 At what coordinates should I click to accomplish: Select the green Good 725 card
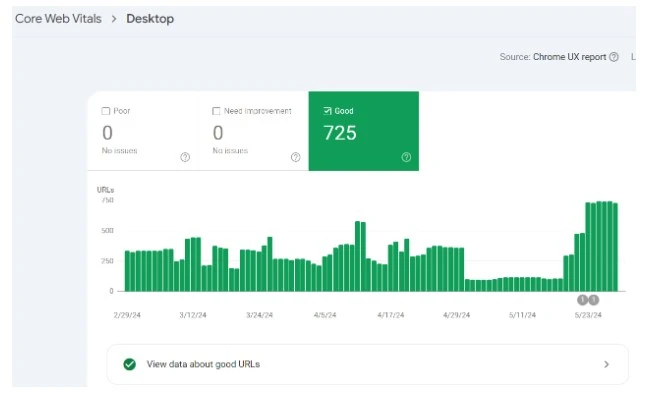click(x=364, y=131)
